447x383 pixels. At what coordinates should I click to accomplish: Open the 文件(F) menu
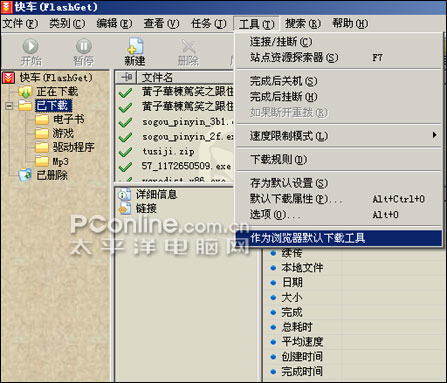[x=20, y=24]
